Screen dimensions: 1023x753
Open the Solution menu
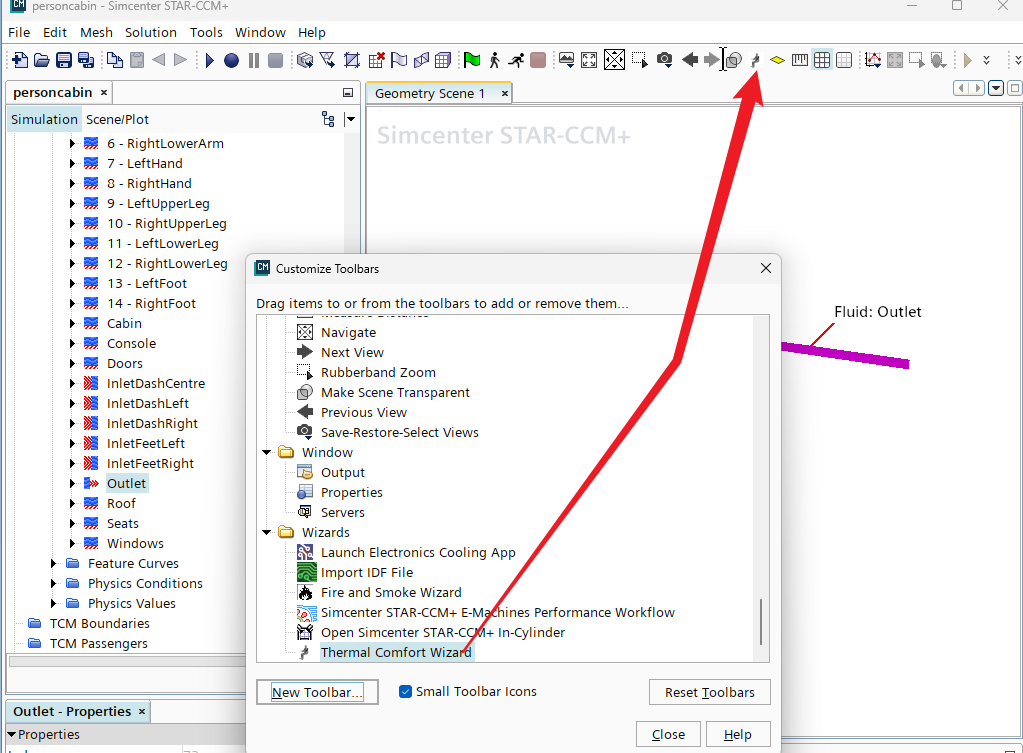pos(151,32)
